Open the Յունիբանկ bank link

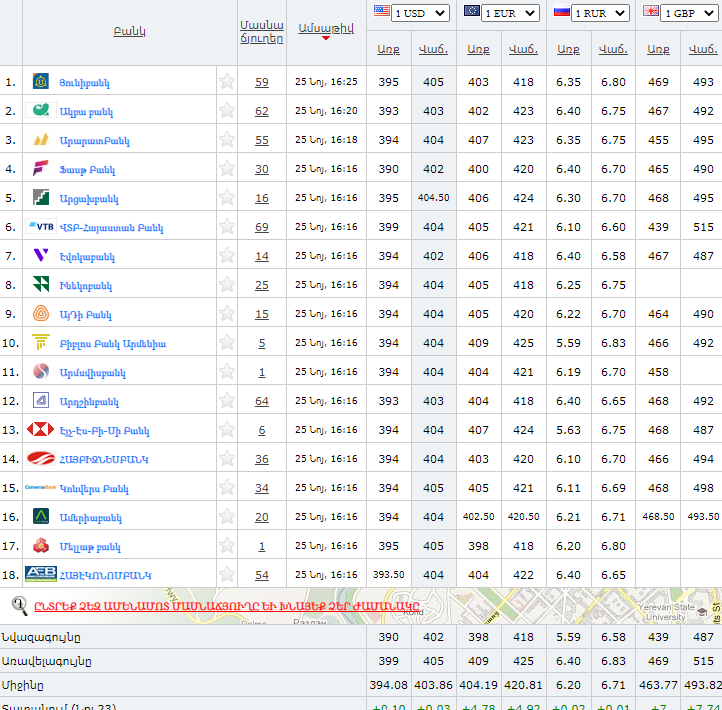pyautogui.click(x=85, y=83)
